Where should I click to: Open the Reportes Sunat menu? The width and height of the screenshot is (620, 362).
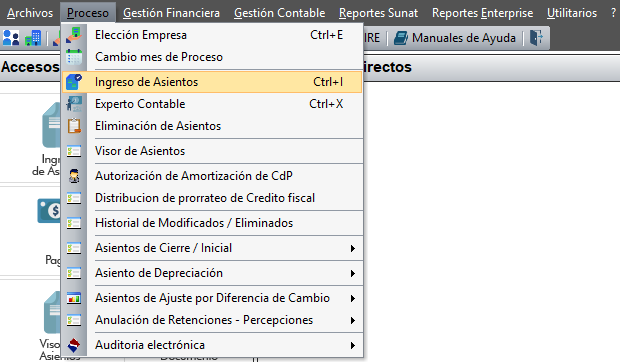coord(378,13)
